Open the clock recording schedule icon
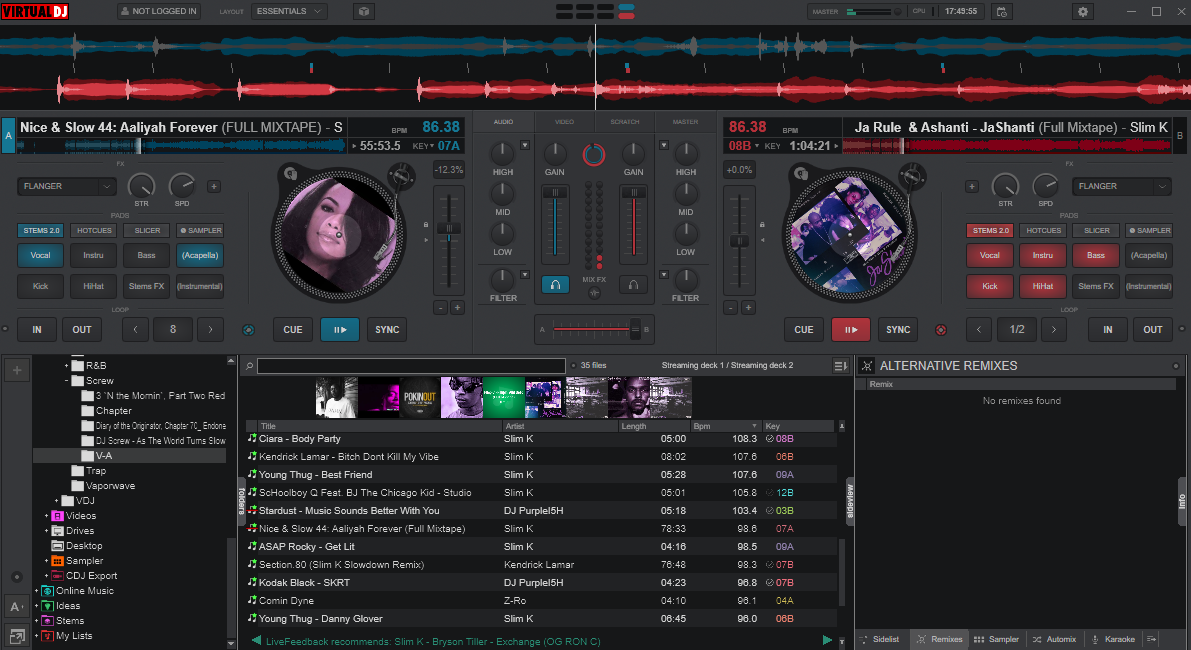1191x650 pixels. pyautogui.click(x=1002, y=11)
